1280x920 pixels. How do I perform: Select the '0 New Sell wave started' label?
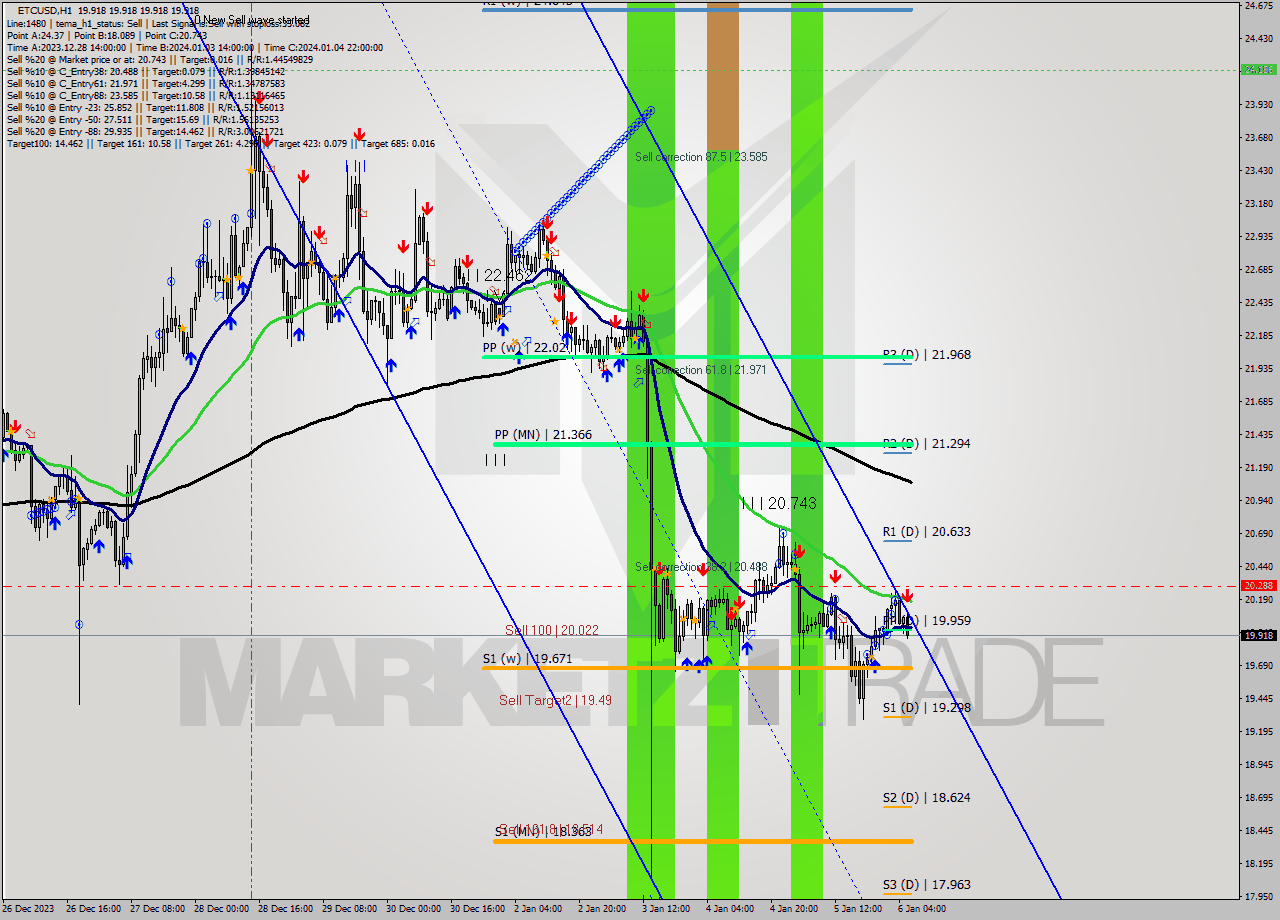pyautogui.click(x=252, y=20)
